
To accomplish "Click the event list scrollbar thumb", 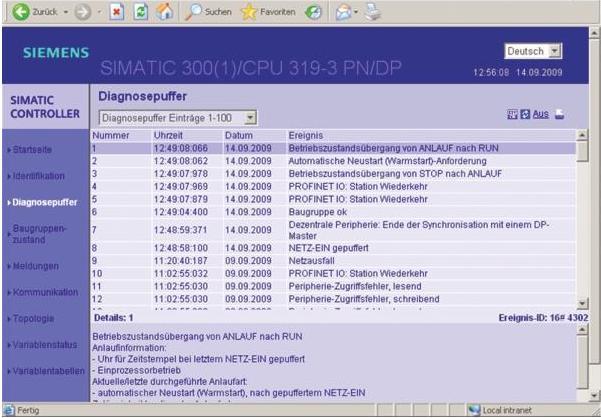I will [x=582, y=152].
